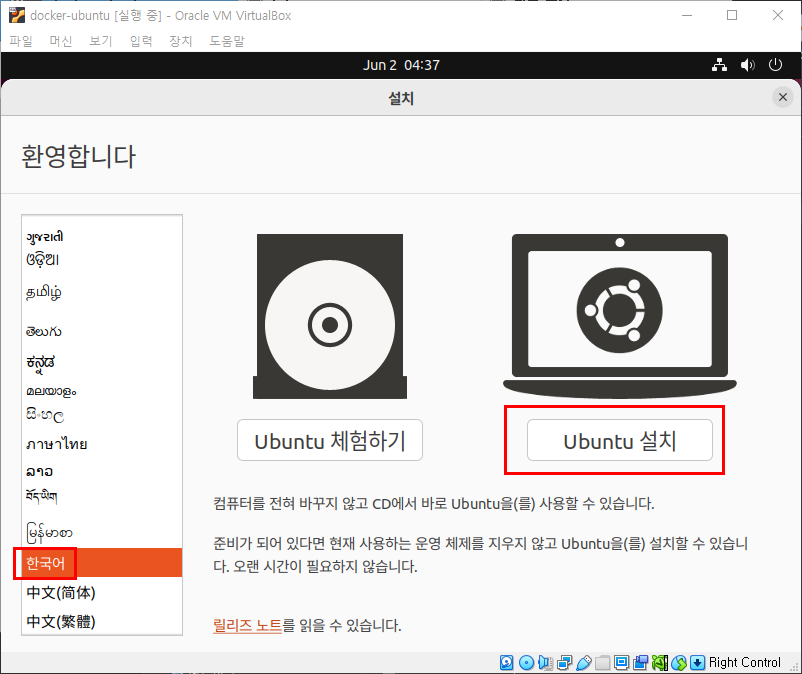Open the 장치 menu

point(181,41)
